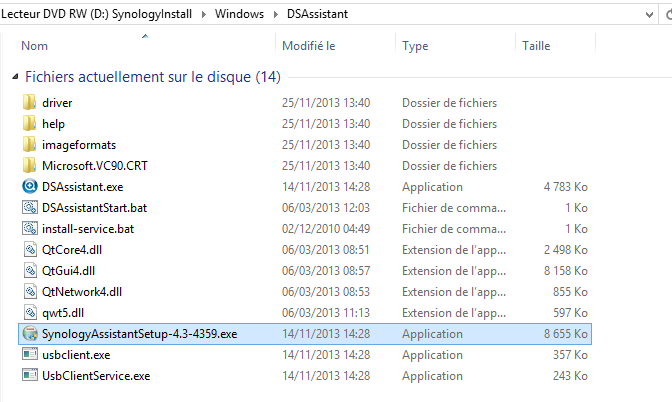Click the date 06/03/2013 08:57
Screen dimensions: 672x402
tap(326, 271)
